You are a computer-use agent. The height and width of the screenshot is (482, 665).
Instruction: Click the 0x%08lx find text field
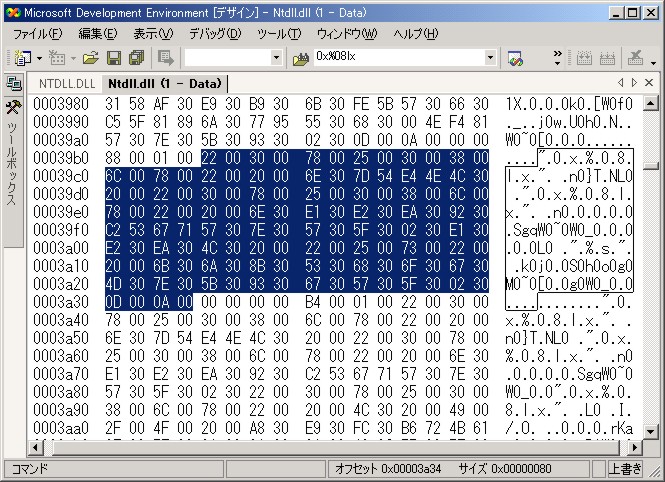tap(398, 56)
